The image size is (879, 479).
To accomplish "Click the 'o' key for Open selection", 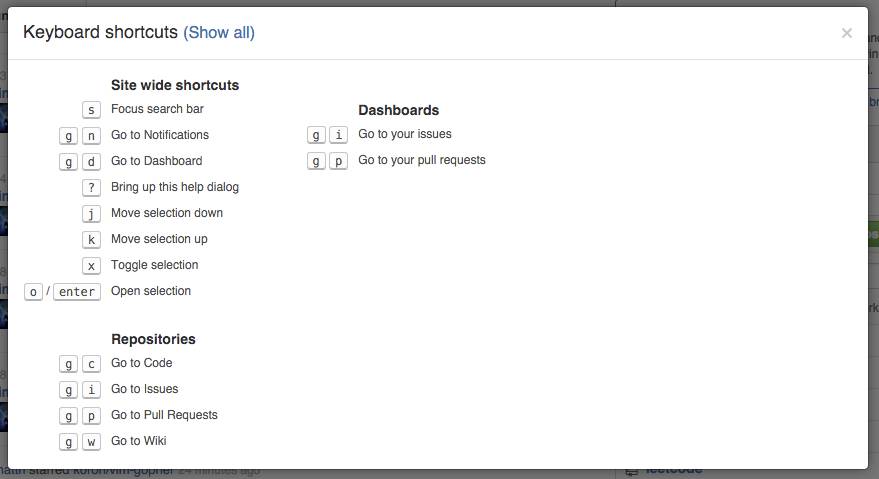I will [x=33, y=292].
